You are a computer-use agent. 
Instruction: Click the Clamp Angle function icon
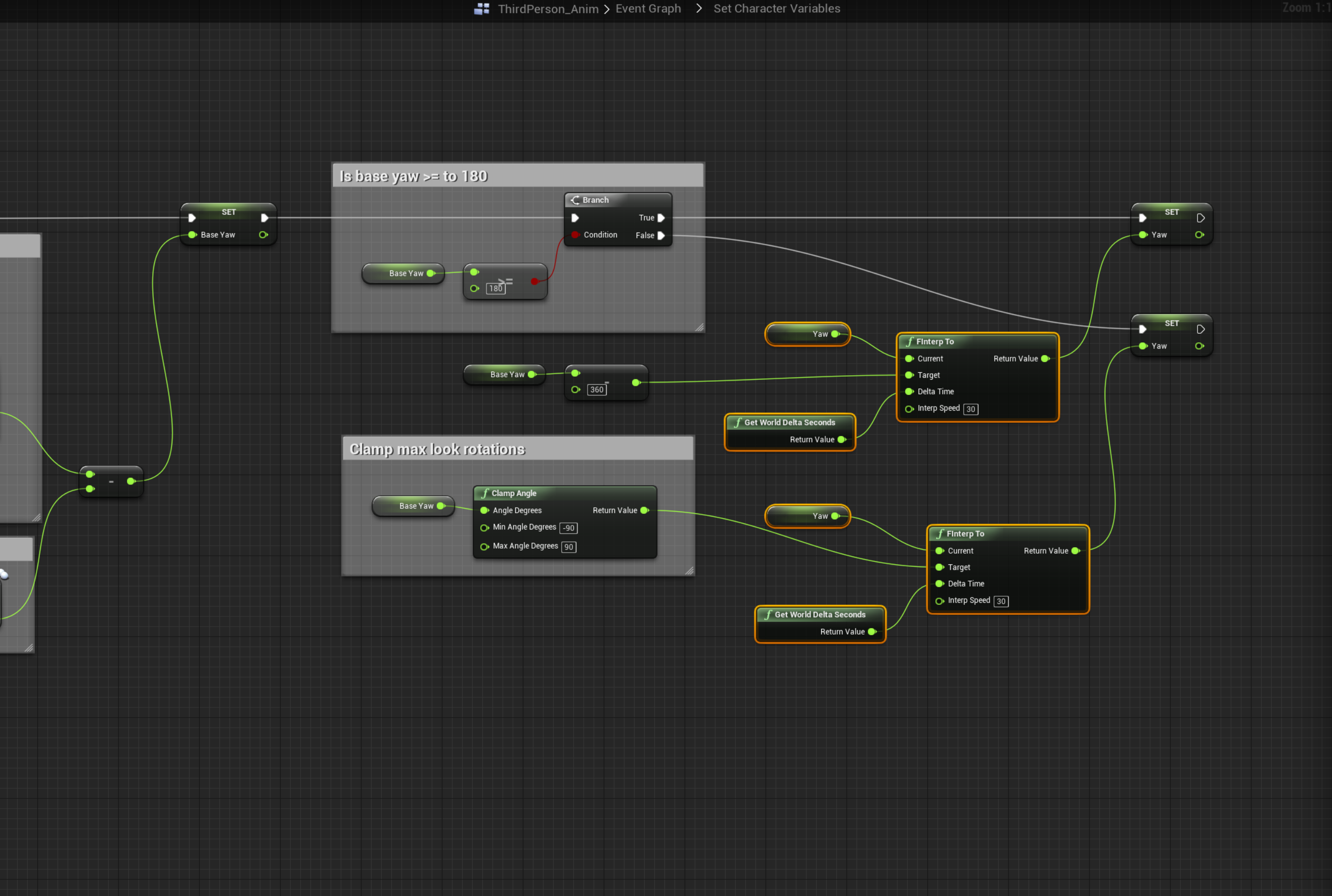484,493
